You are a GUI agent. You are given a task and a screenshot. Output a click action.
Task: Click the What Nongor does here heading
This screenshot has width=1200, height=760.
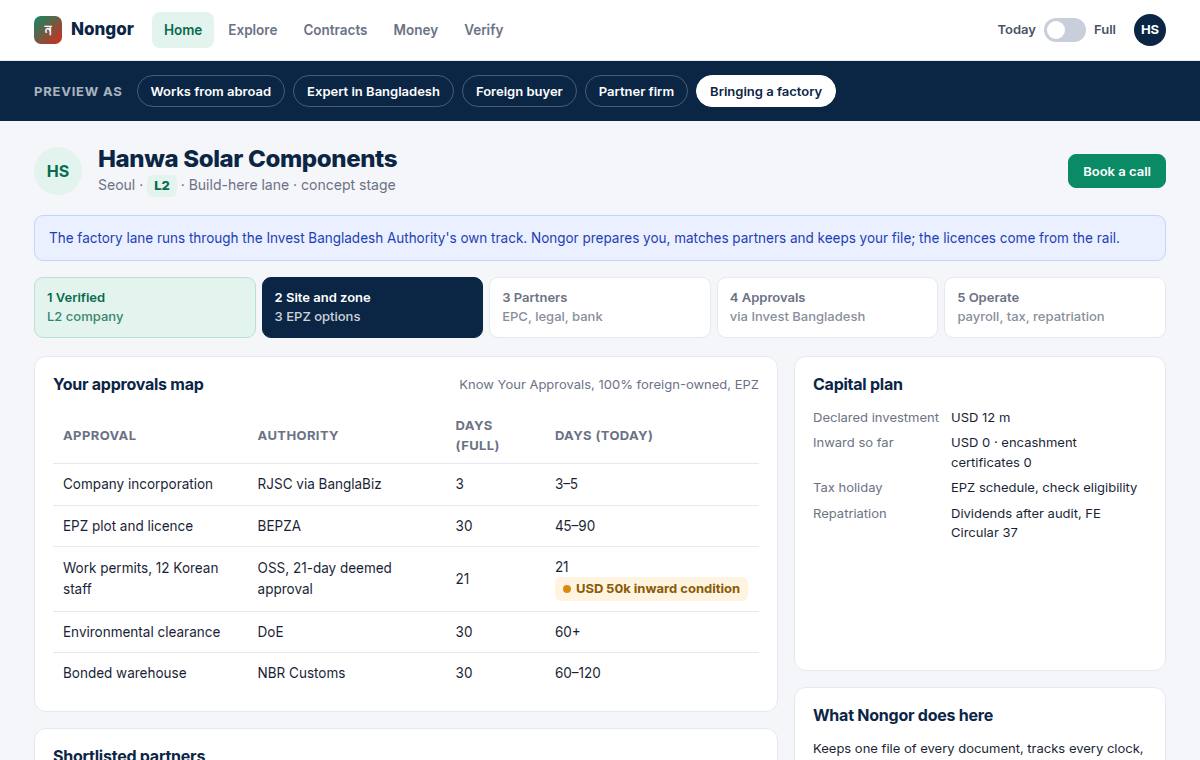tap(903, 715)
